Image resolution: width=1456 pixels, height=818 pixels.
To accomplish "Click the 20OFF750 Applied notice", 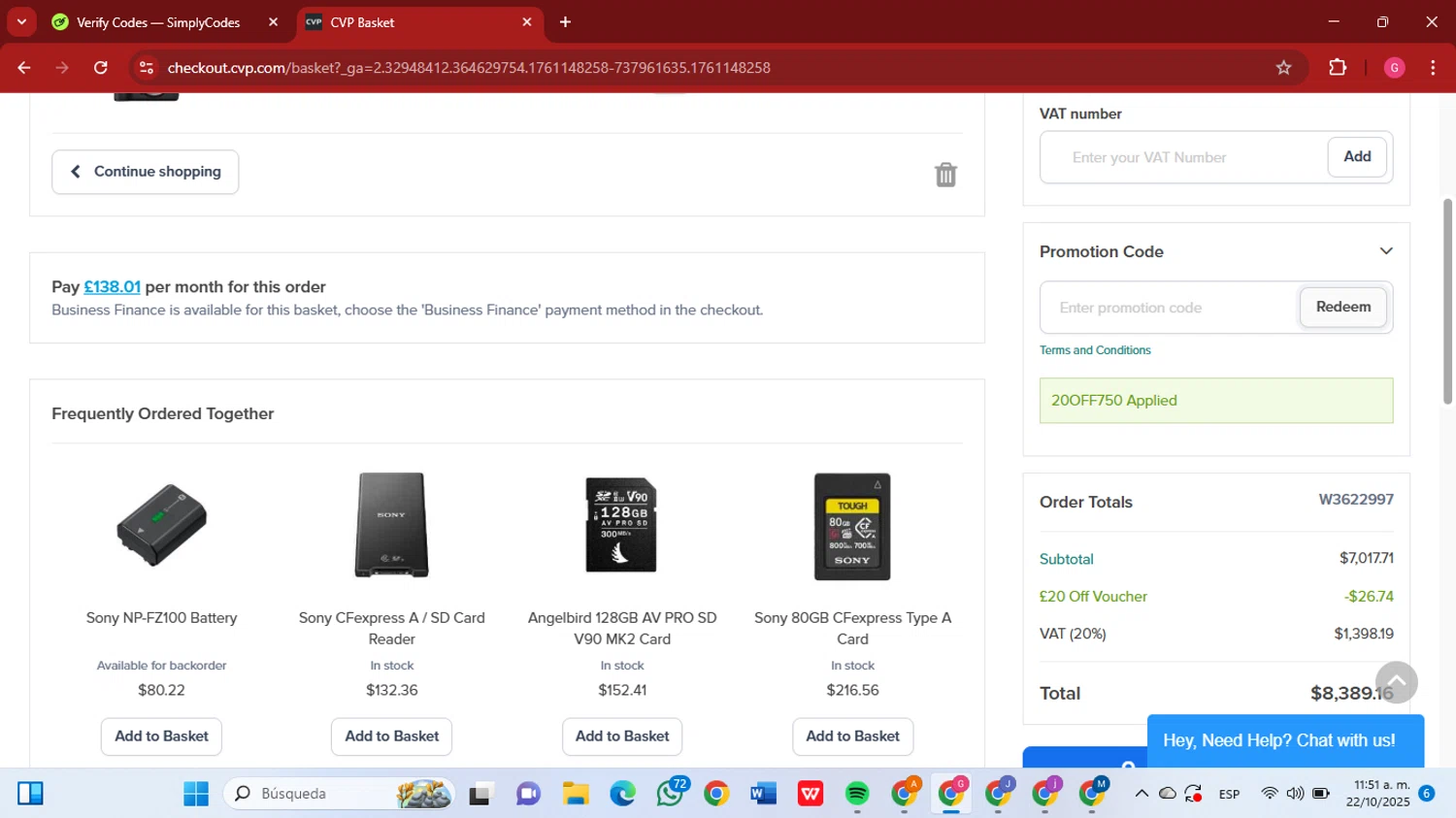I will coord(1216,401).
